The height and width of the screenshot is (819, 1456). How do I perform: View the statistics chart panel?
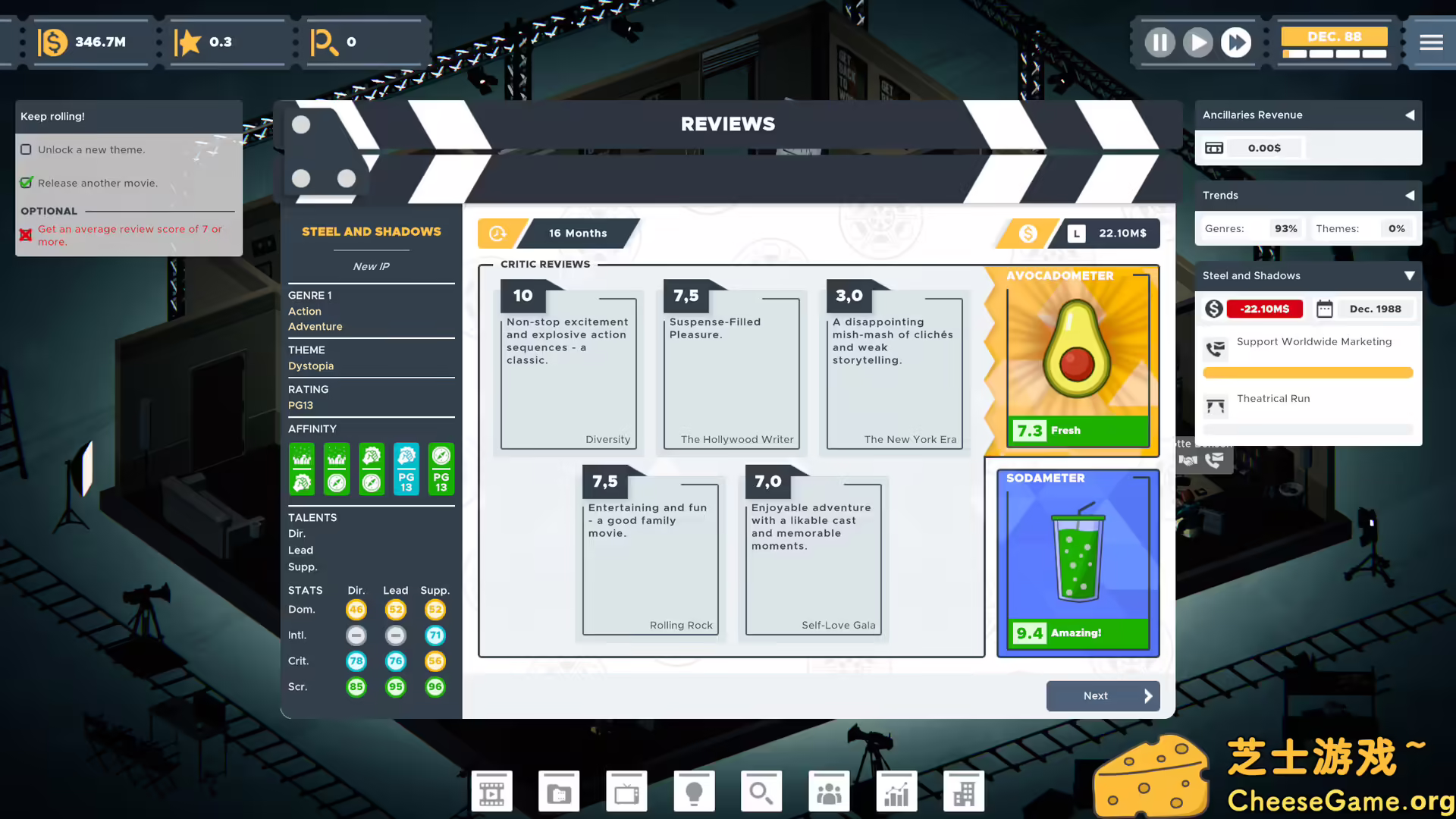(896, 791)
